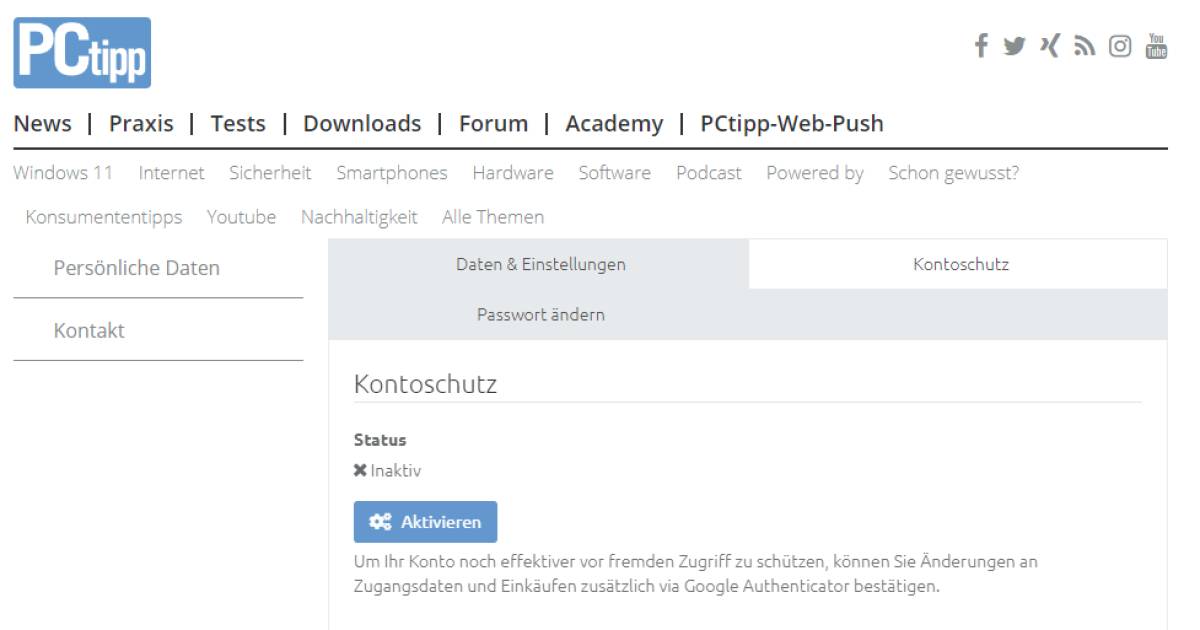Open the Forum section
This screenshot has width=1200, height=630.
(495, 123)
